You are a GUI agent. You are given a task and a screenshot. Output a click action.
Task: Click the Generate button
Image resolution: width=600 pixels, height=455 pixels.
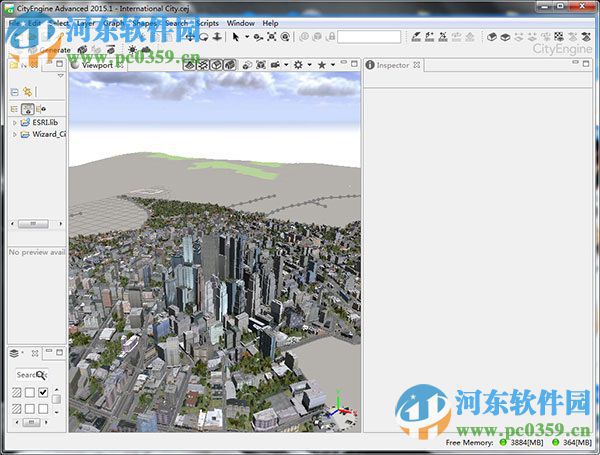[50, 50]
